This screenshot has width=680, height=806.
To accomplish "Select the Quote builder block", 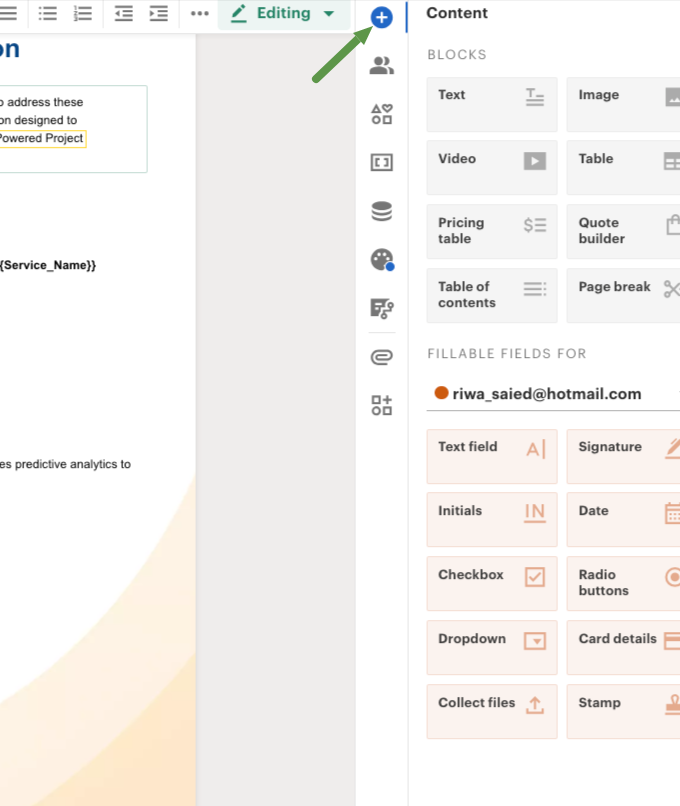I will 623,231.
